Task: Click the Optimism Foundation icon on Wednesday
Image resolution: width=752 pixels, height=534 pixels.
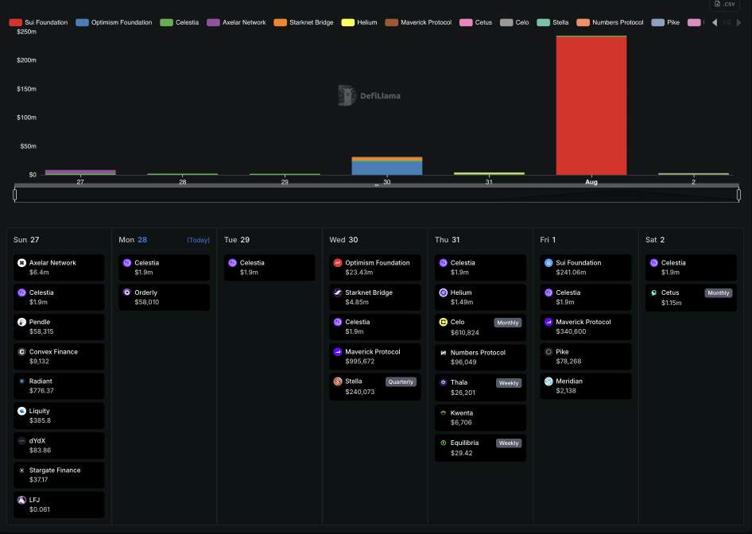Action: coord(338,263)
